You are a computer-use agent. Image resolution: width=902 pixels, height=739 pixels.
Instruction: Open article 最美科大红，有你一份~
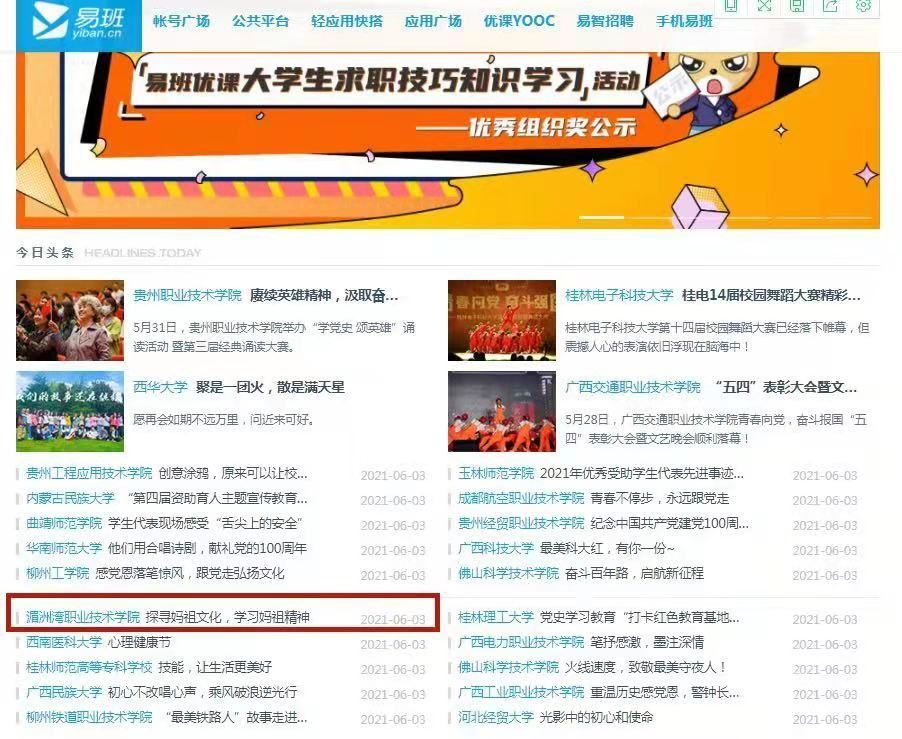coord(607,548)
